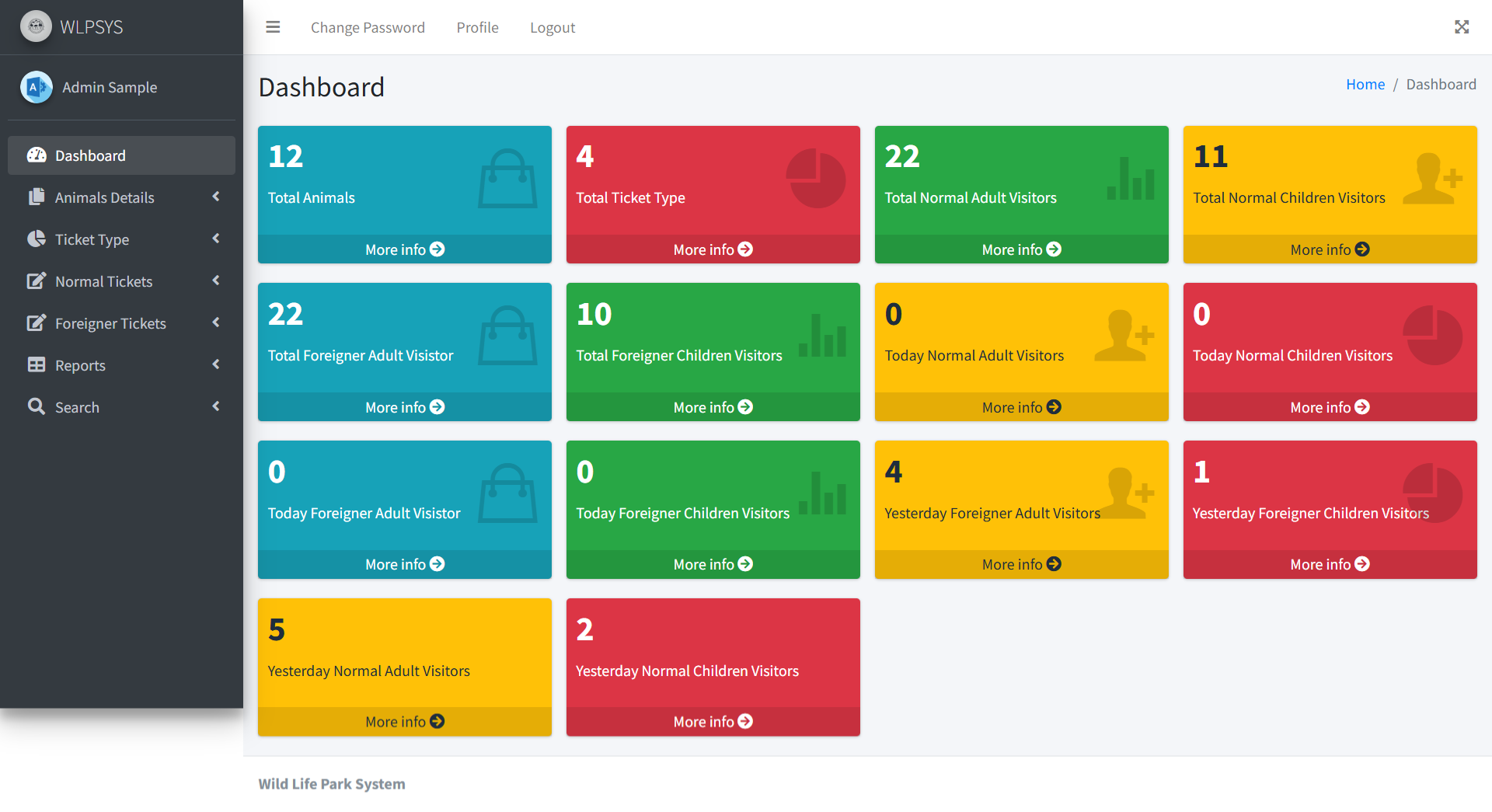Click the fullscreen expand icon
The image size is (1492, 812).
point(1461,27)
